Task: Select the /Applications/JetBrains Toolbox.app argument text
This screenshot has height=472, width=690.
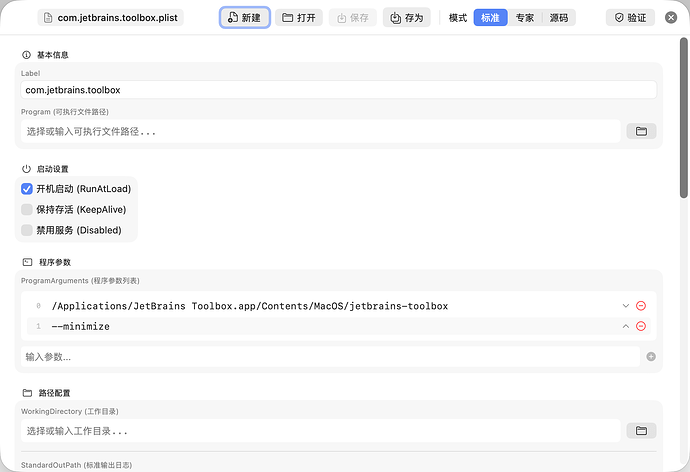Action: [250, 306]
